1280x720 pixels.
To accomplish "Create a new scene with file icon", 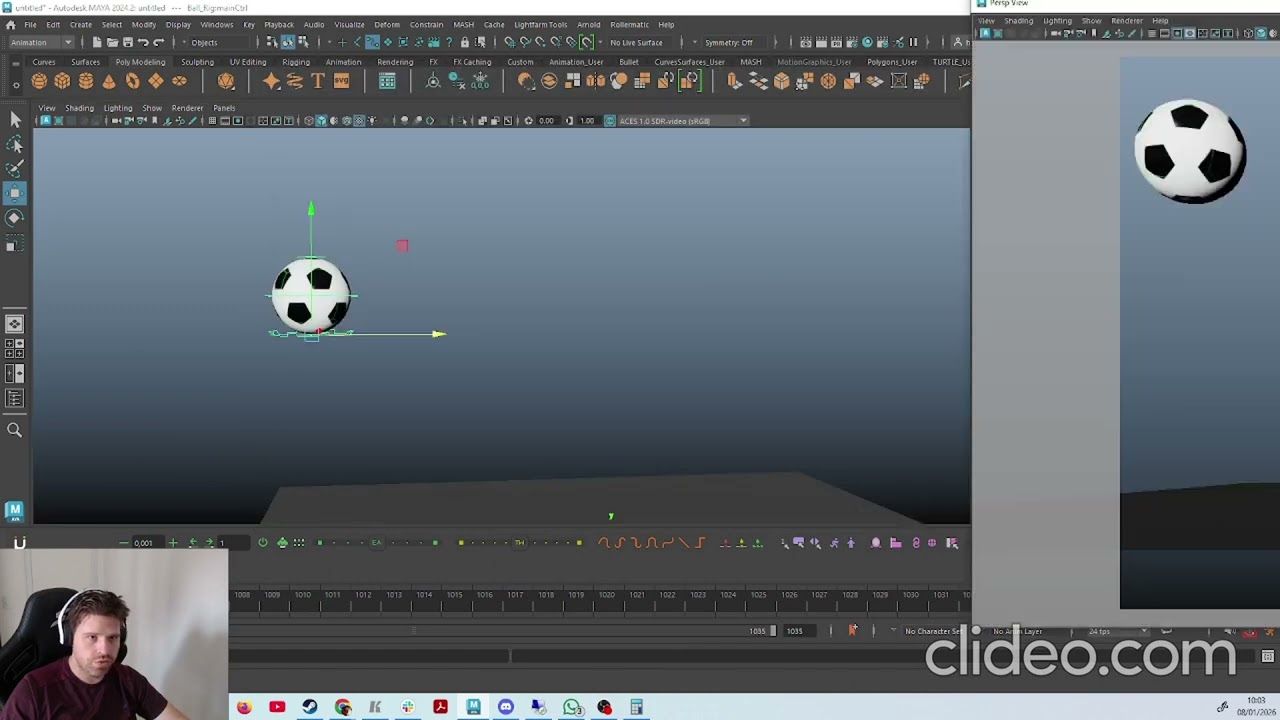I will tap(97, 42).
